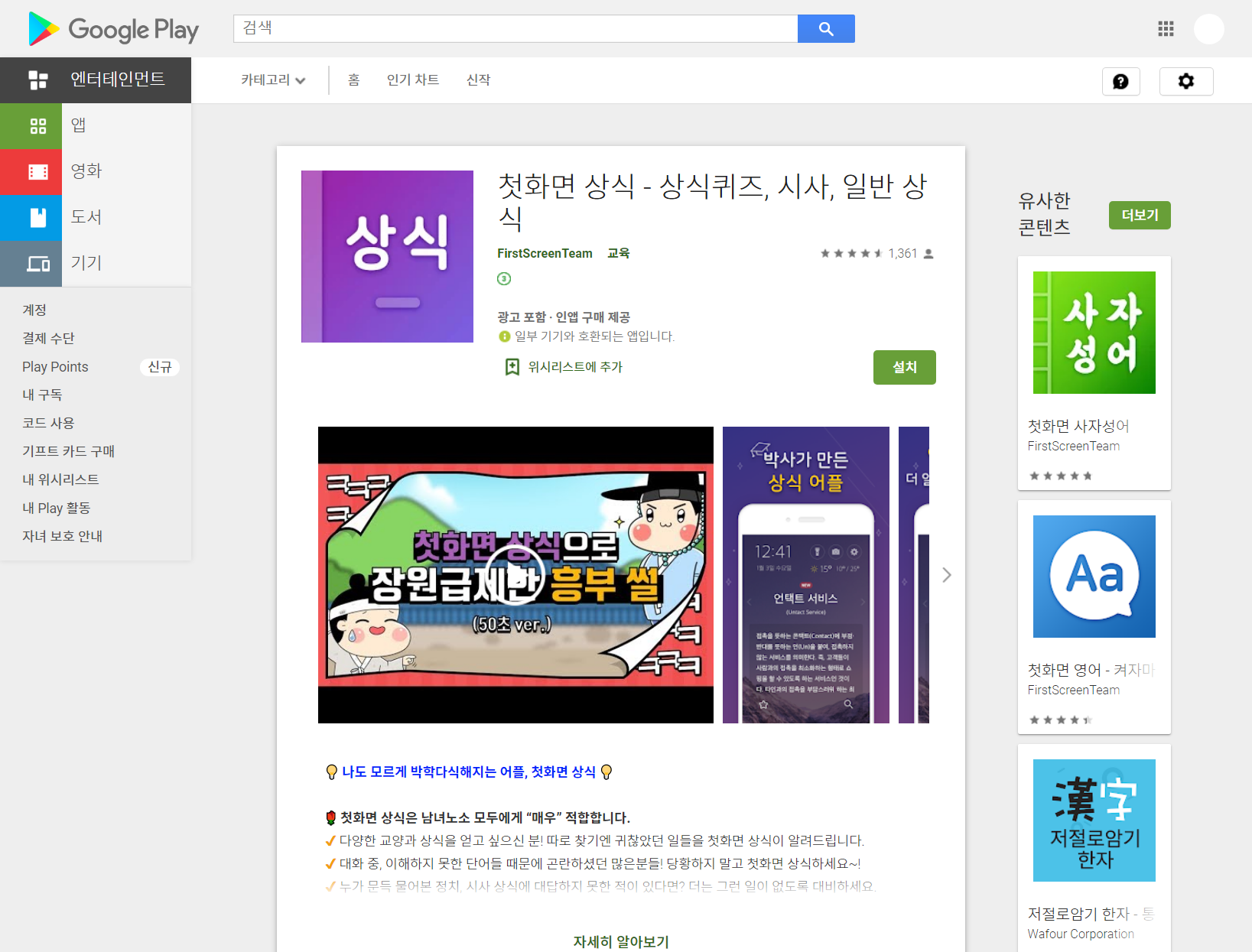This screenshot has width=1252, height=952.
Task: Open 내 Play 활동 in the sidebar
Action: 56,508
